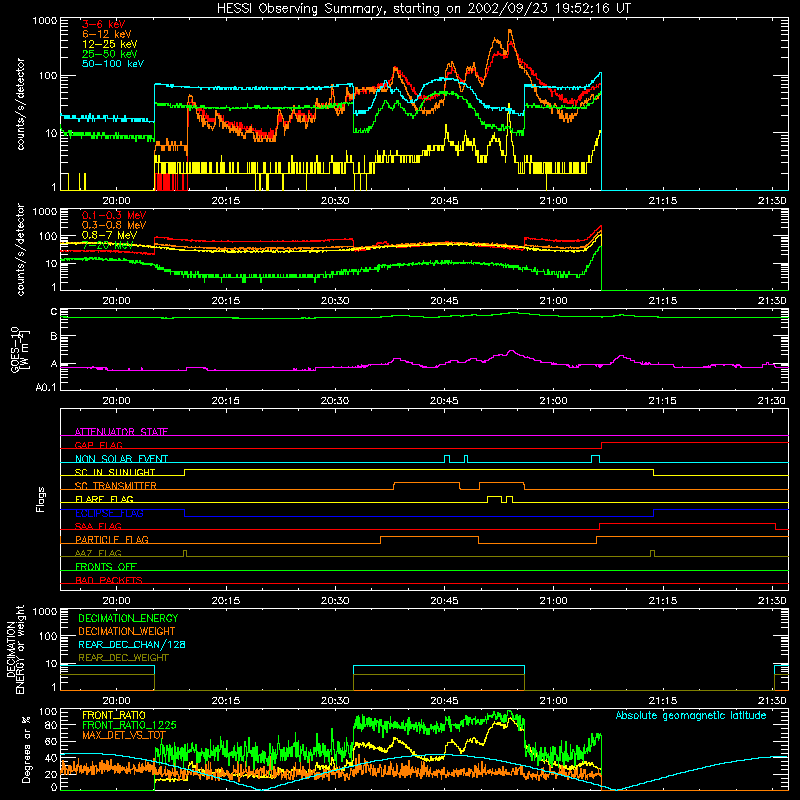Click the vertical Flags axis label
The width and height of the screenshot is (800, 800).
41,499
